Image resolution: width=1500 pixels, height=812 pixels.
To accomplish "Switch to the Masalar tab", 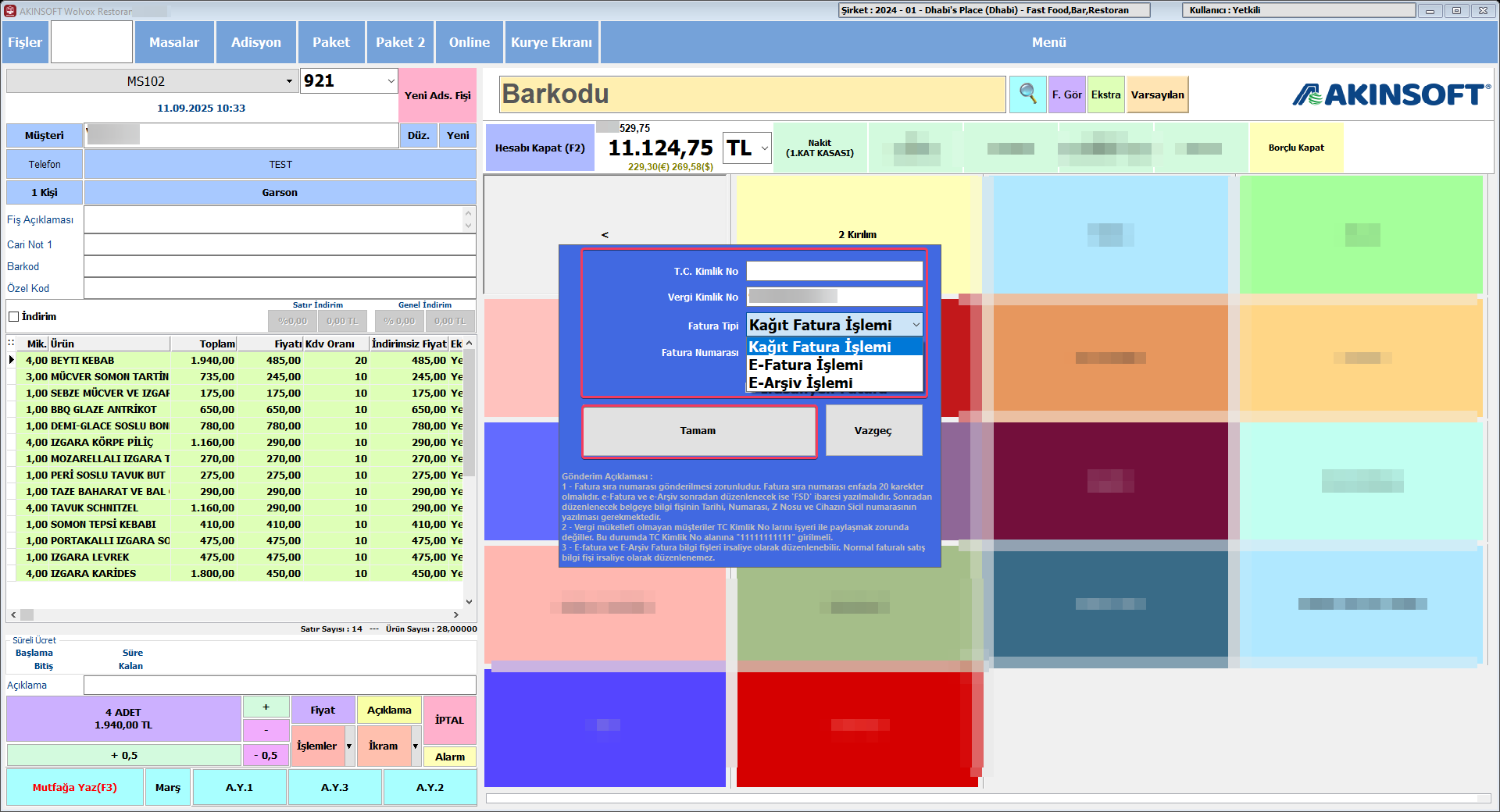I will click(x=173, y=42).
